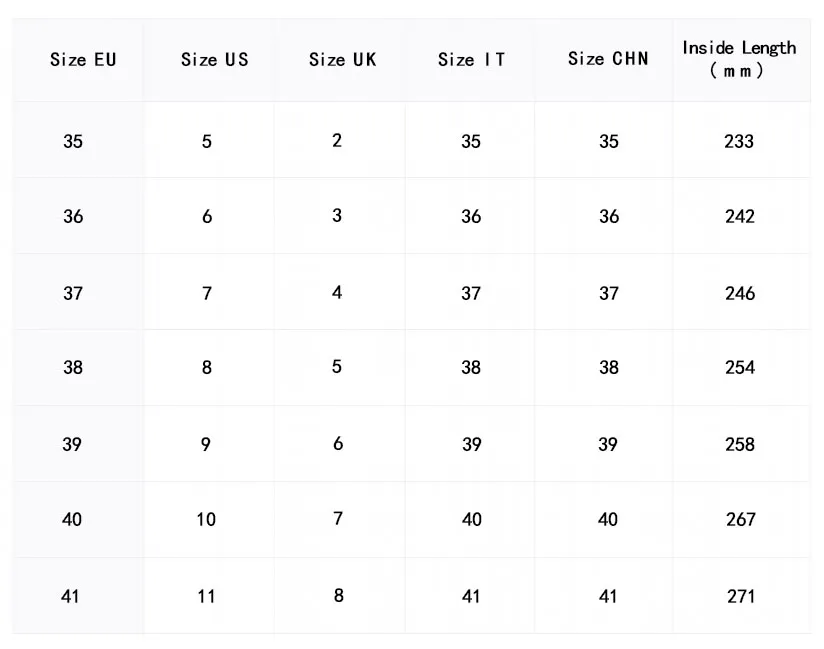
Task: Select the 258 inside length cell
Action: pyautogui.click(x=739, y=444)
